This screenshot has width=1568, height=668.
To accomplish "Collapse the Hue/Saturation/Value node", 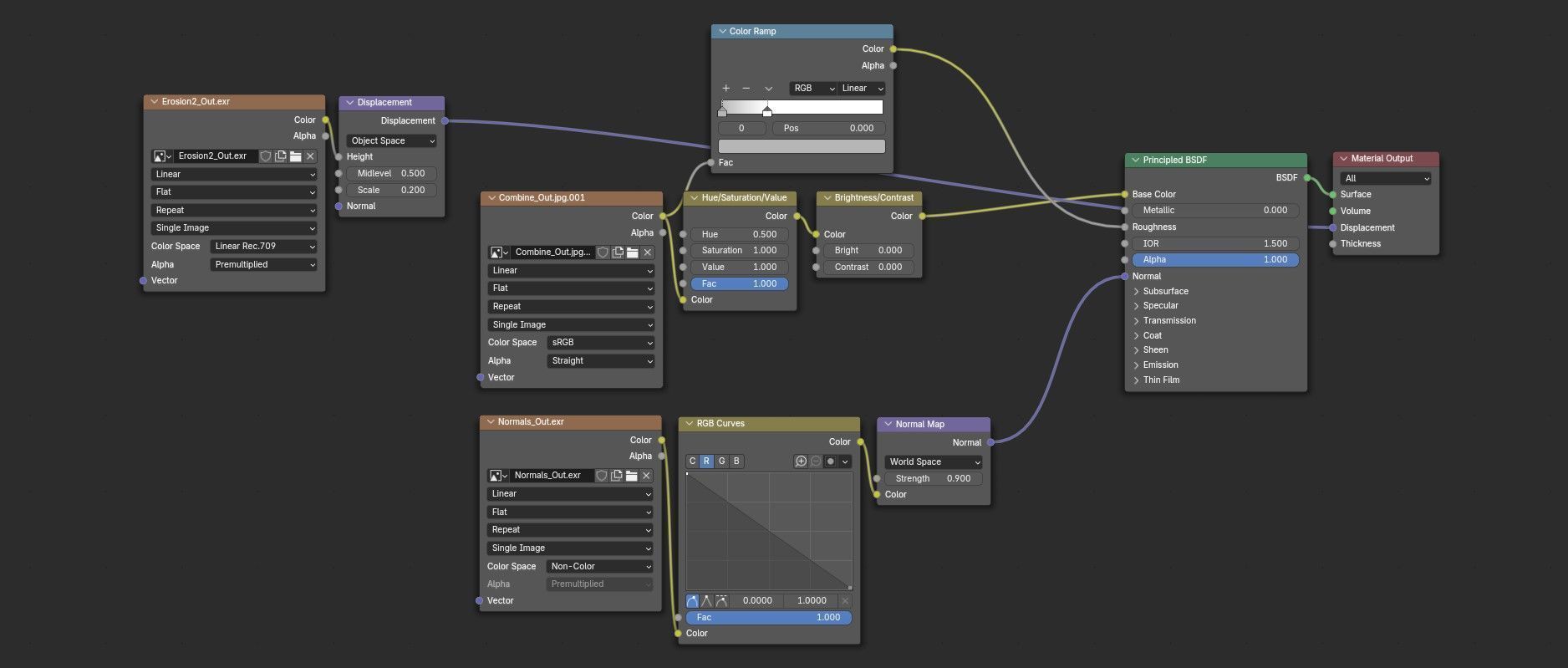I will click(694, 198).
